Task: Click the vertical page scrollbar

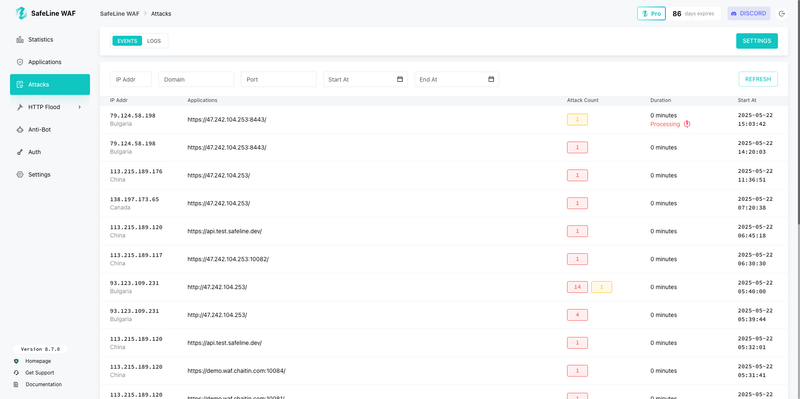Action: pos(798,112)
